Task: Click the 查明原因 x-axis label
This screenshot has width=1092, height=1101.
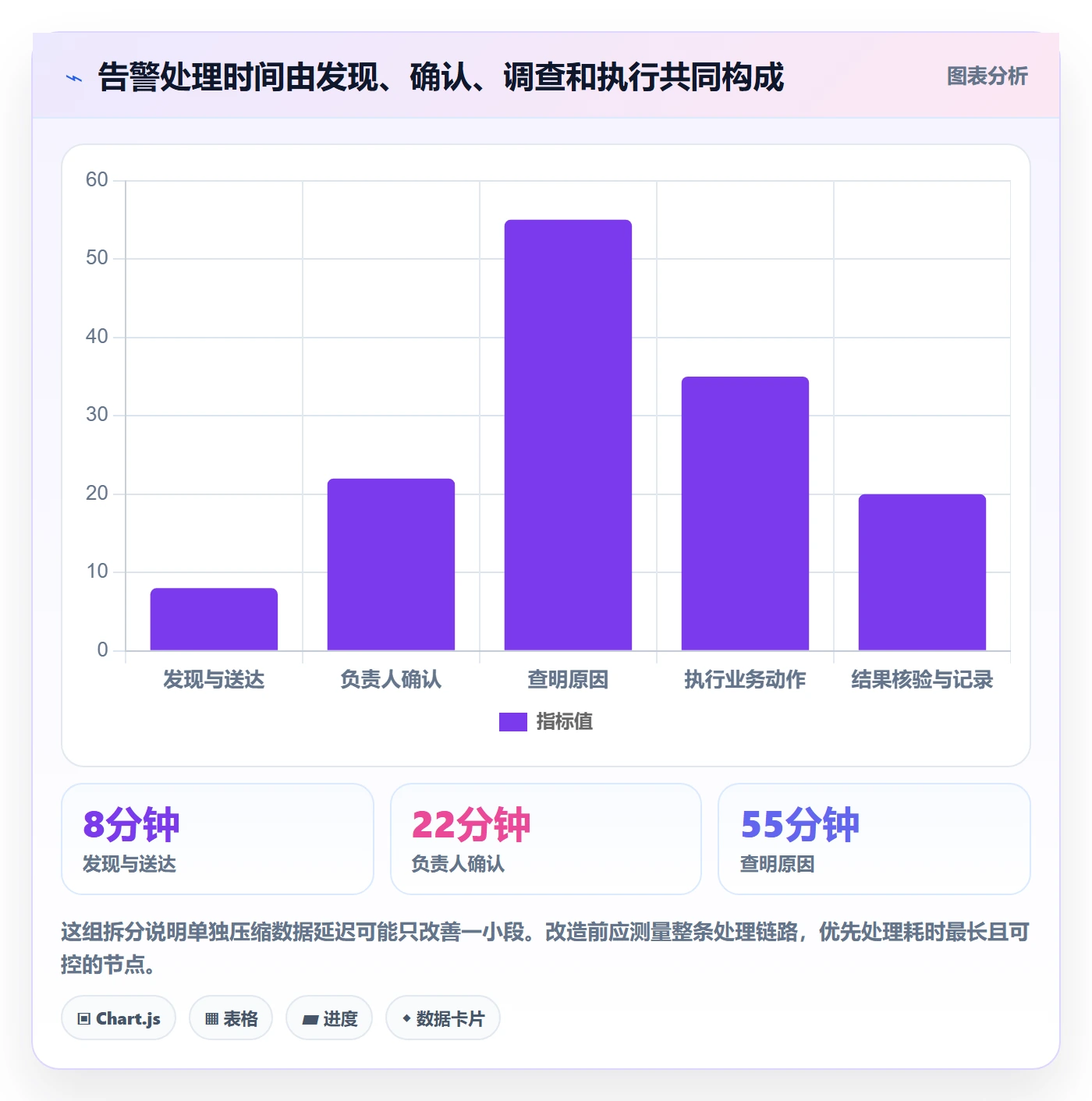Action: tap(568, 680)
